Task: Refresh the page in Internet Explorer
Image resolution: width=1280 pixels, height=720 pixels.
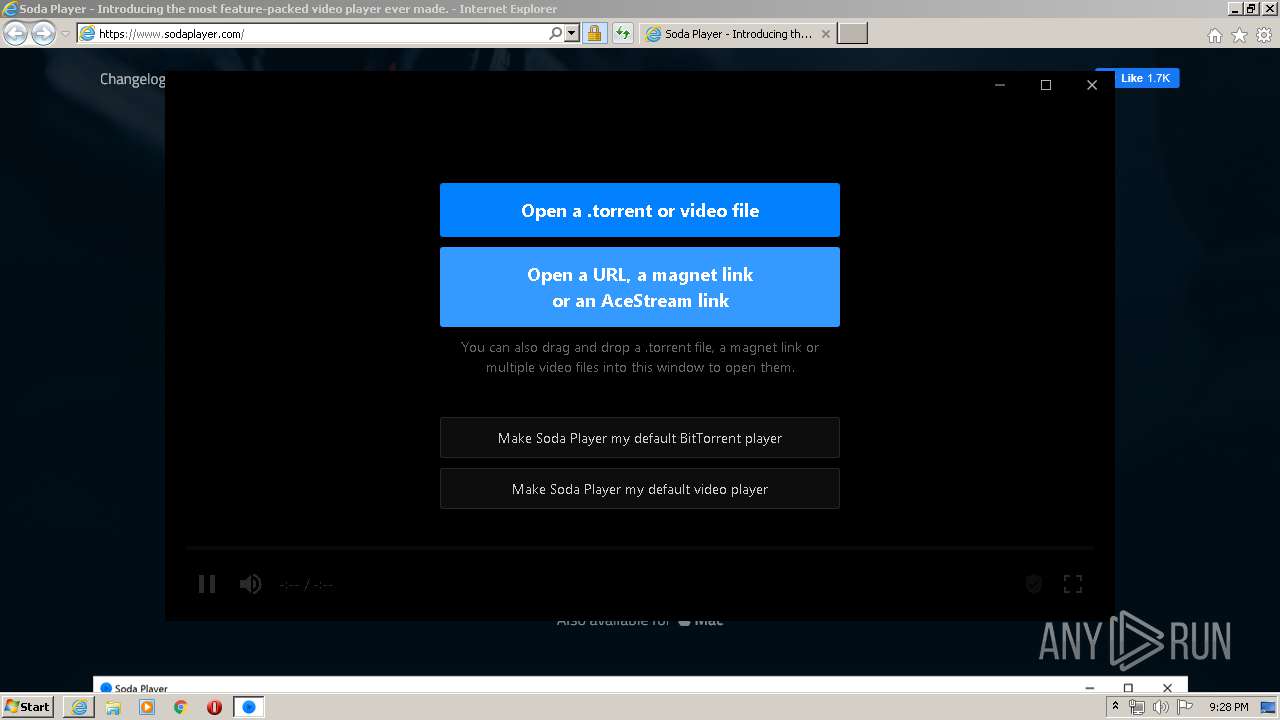Action: coord(623,34)
